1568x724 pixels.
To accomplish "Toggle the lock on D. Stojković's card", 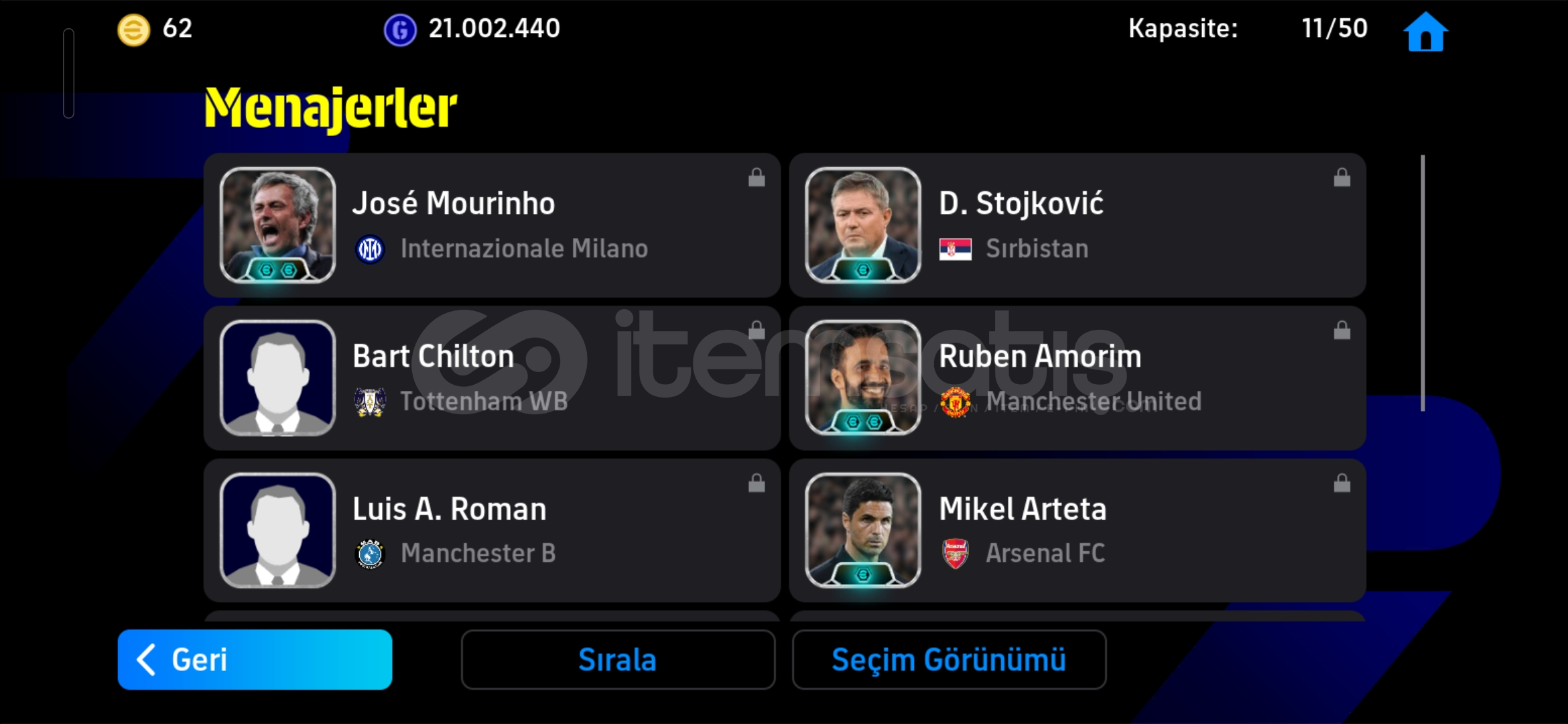I will 1342,178.
